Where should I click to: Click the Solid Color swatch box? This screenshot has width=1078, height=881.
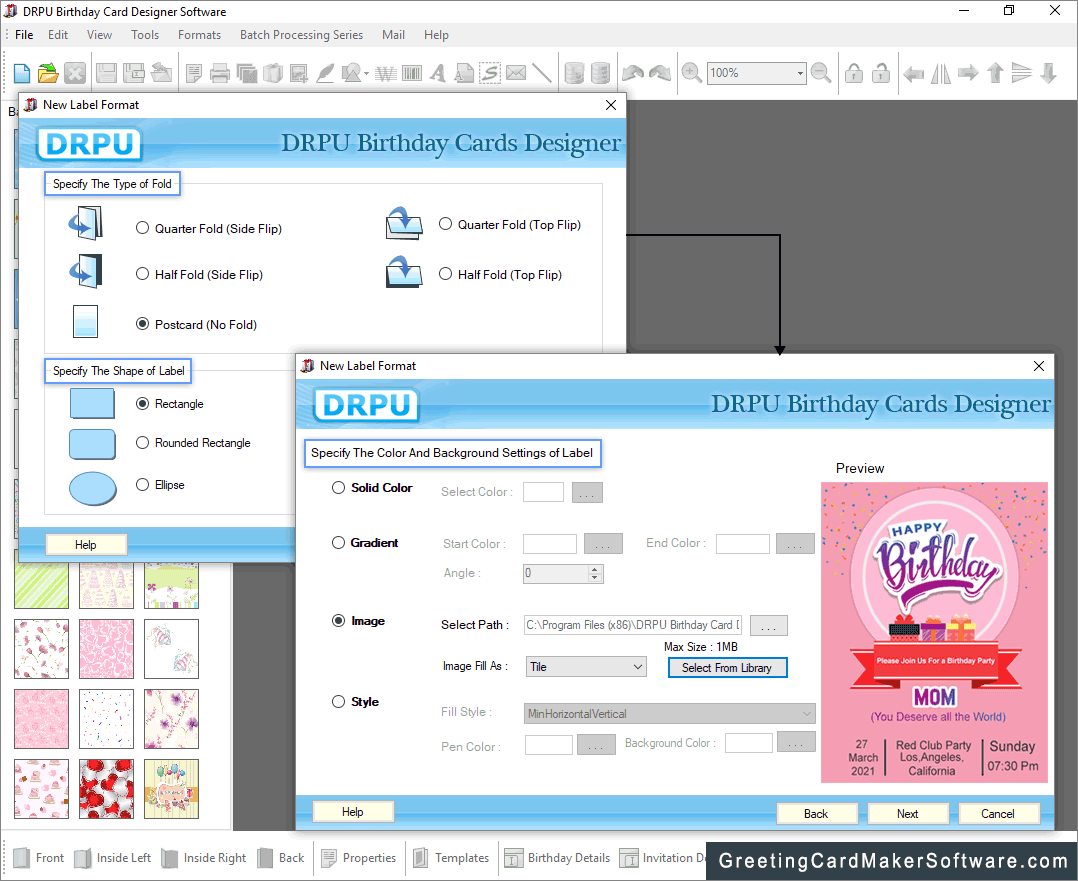[x=543, y=492]
